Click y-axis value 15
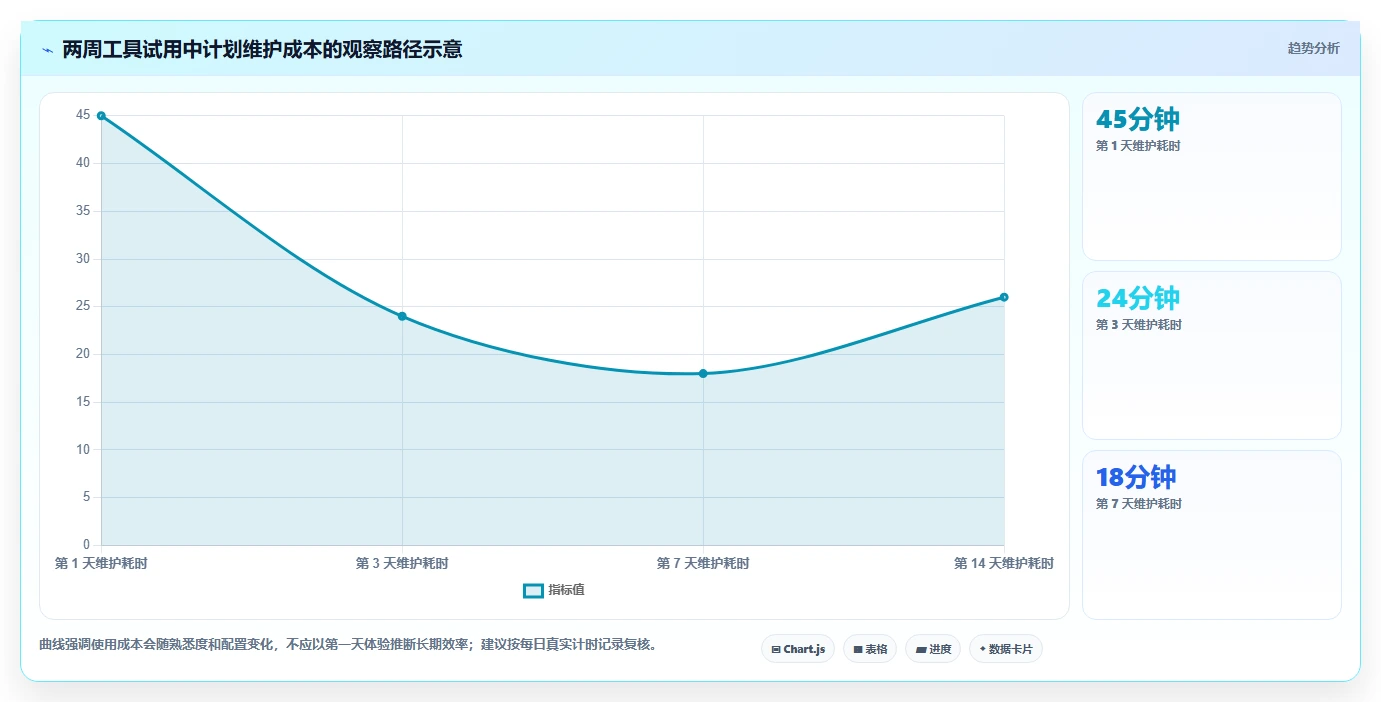 coord(83,402)
